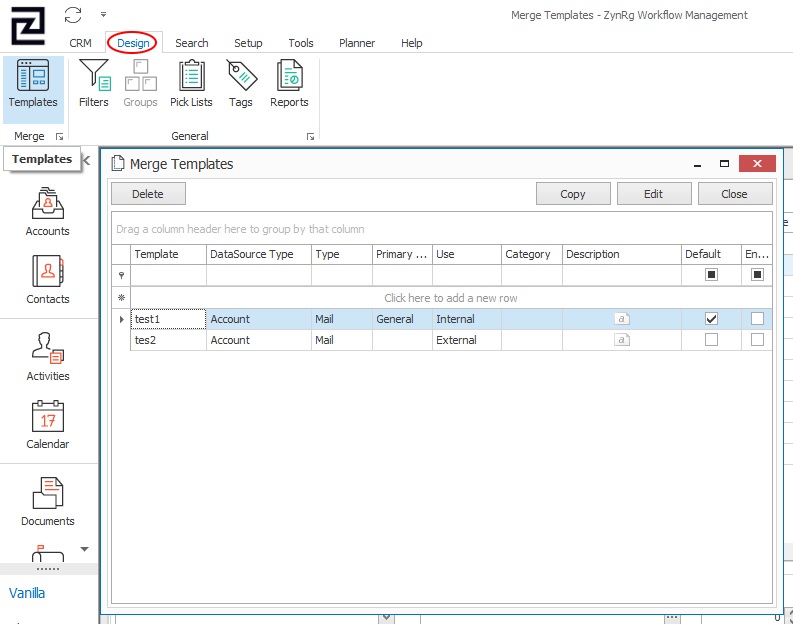The image size is (793, 624).
Task: Toggle Enabled checkbox for test1 row
Action: tap(757, 319)
